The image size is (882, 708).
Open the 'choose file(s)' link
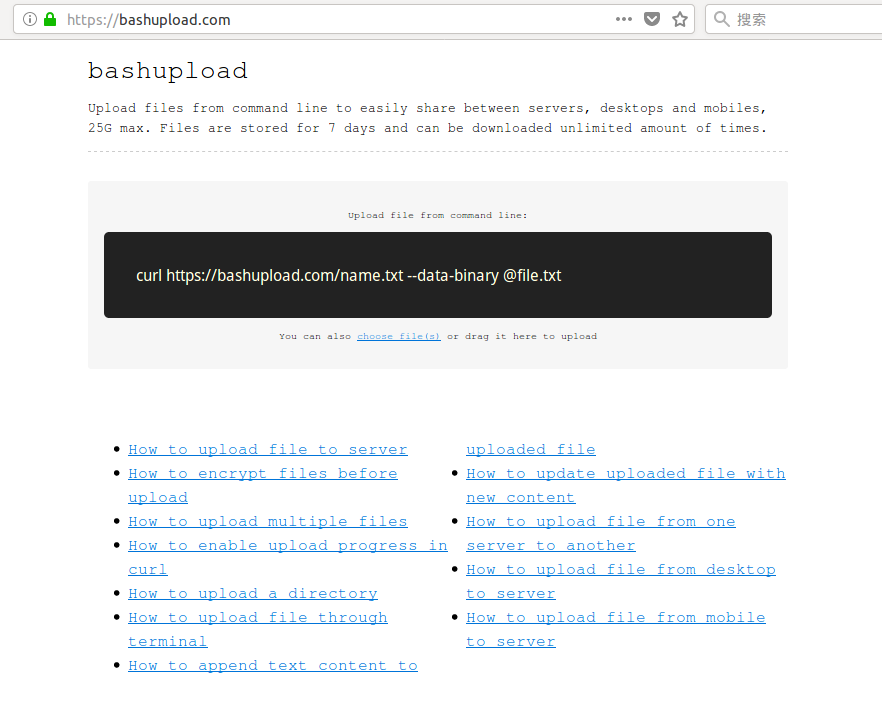click(x=399, y=336)
